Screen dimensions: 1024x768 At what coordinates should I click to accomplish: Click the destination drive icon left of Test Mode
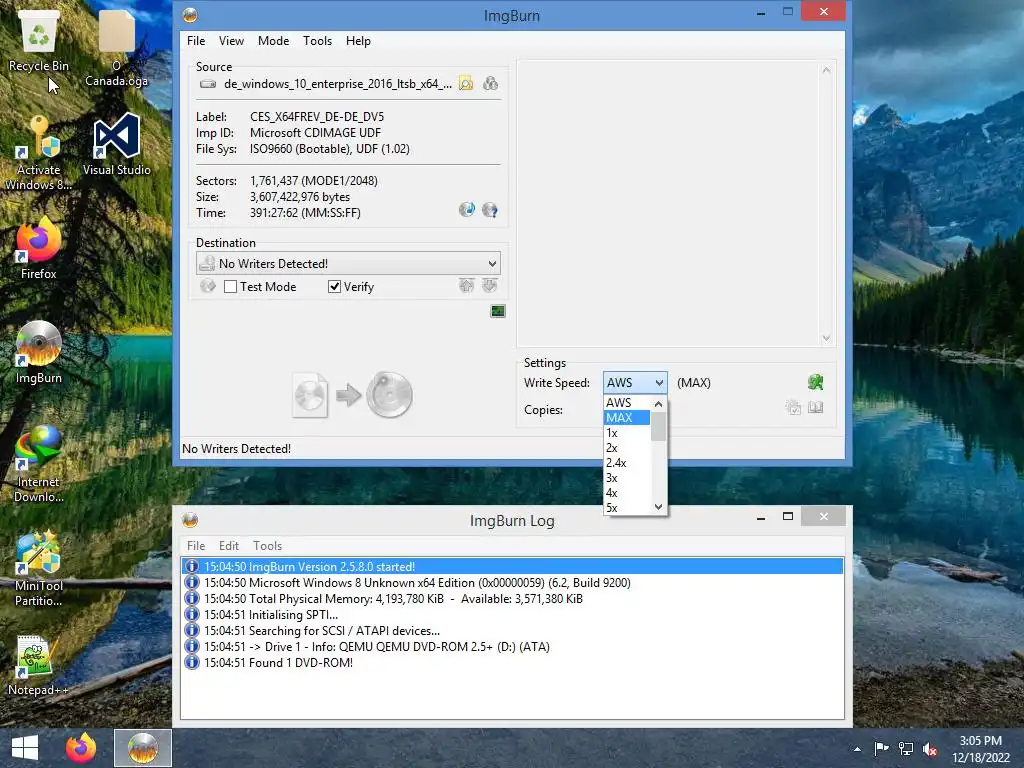click(x=208, y=286)
